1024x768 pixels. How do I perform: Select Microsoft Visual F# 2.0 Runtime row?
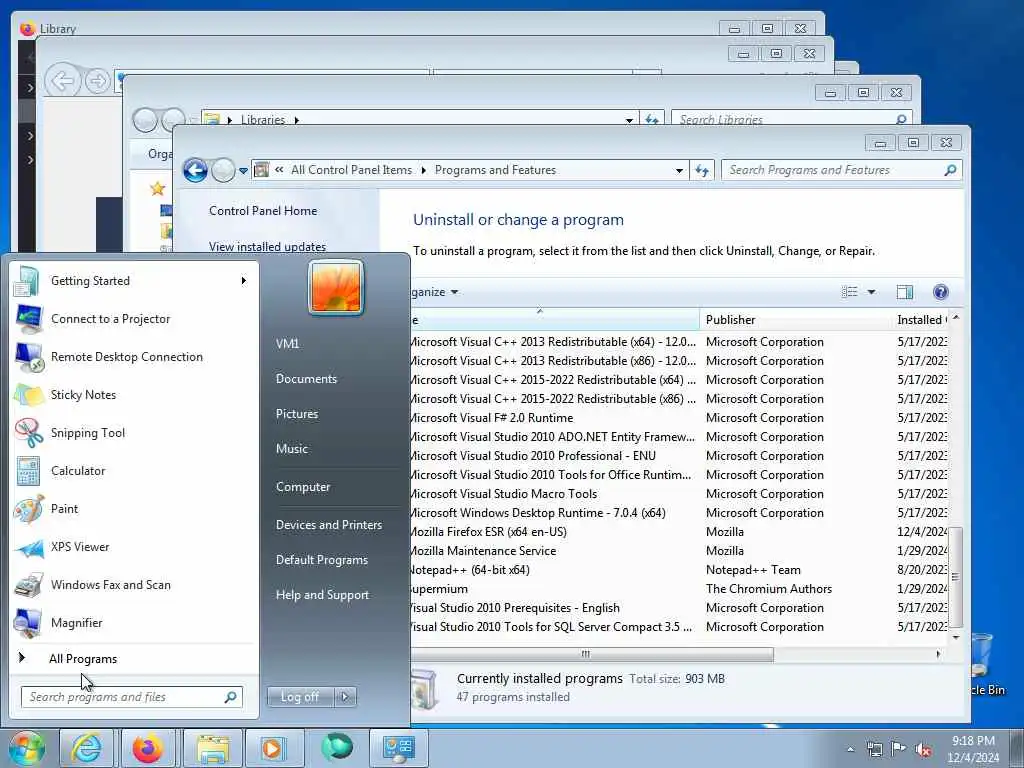(679, 418)
